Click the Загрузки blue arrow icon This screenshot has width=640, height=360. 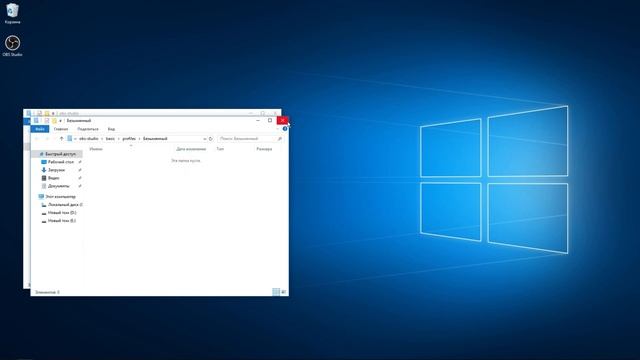click(x=44, y=170)
